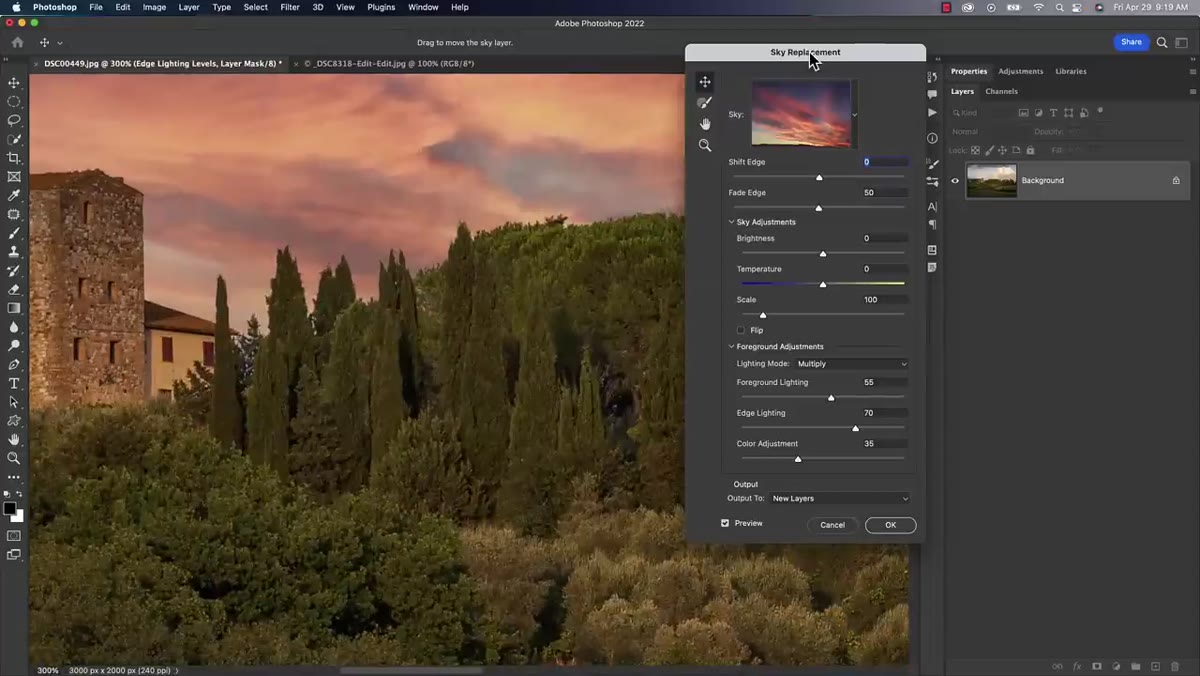
Task: Swap foreground and background colors
Action: [19, 494]
